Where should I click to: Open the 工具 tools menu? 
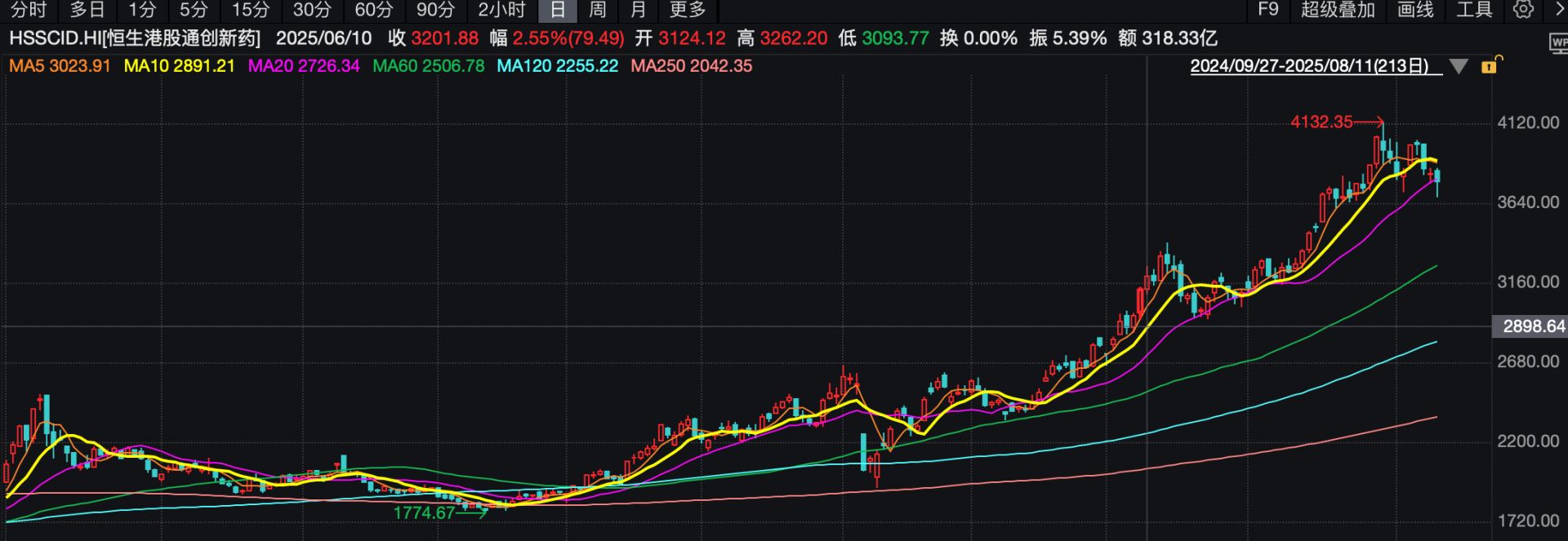pos(1474,10)
